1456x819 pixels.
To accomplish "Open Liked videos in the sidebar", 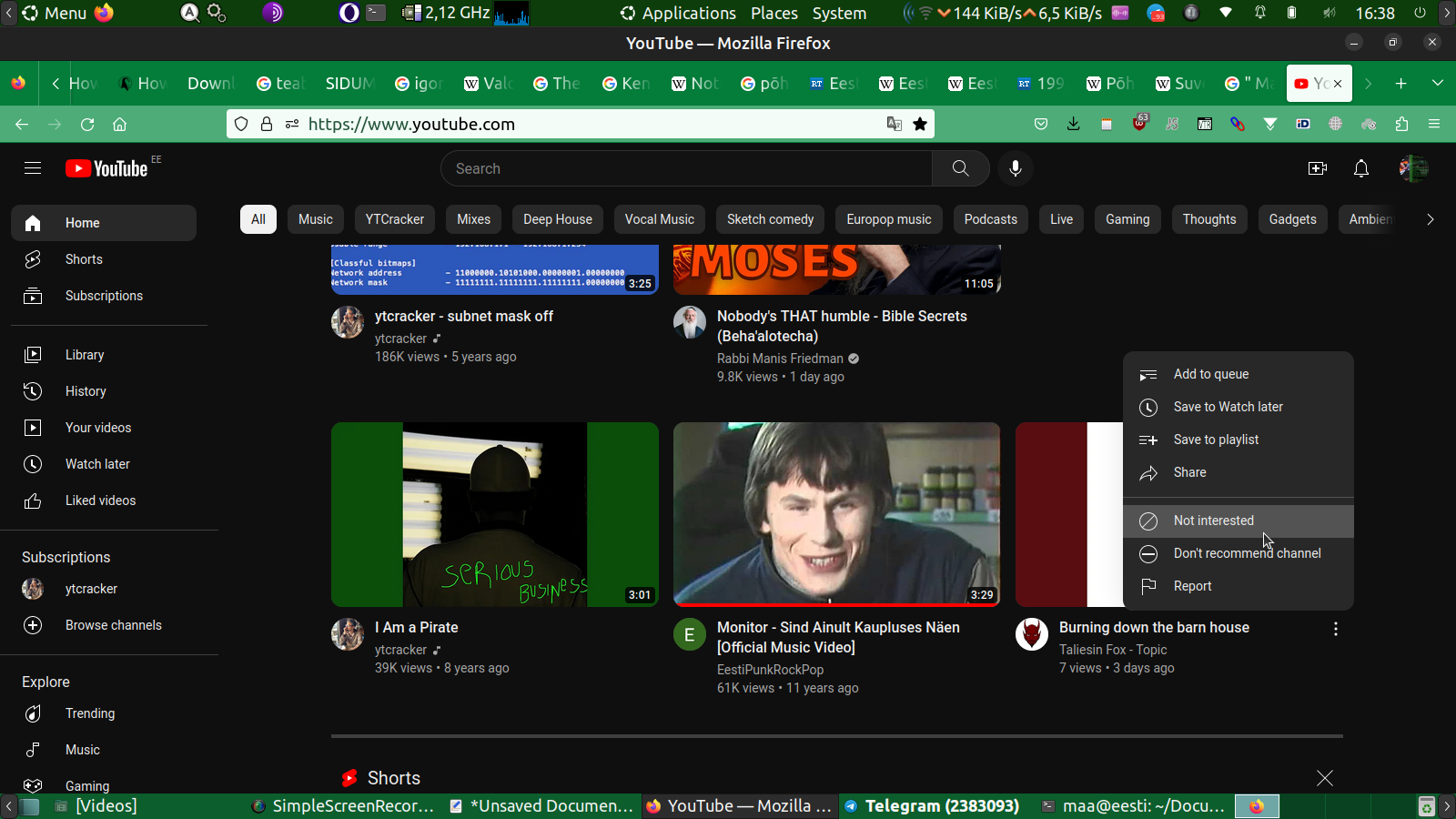I will coord(104,500).
